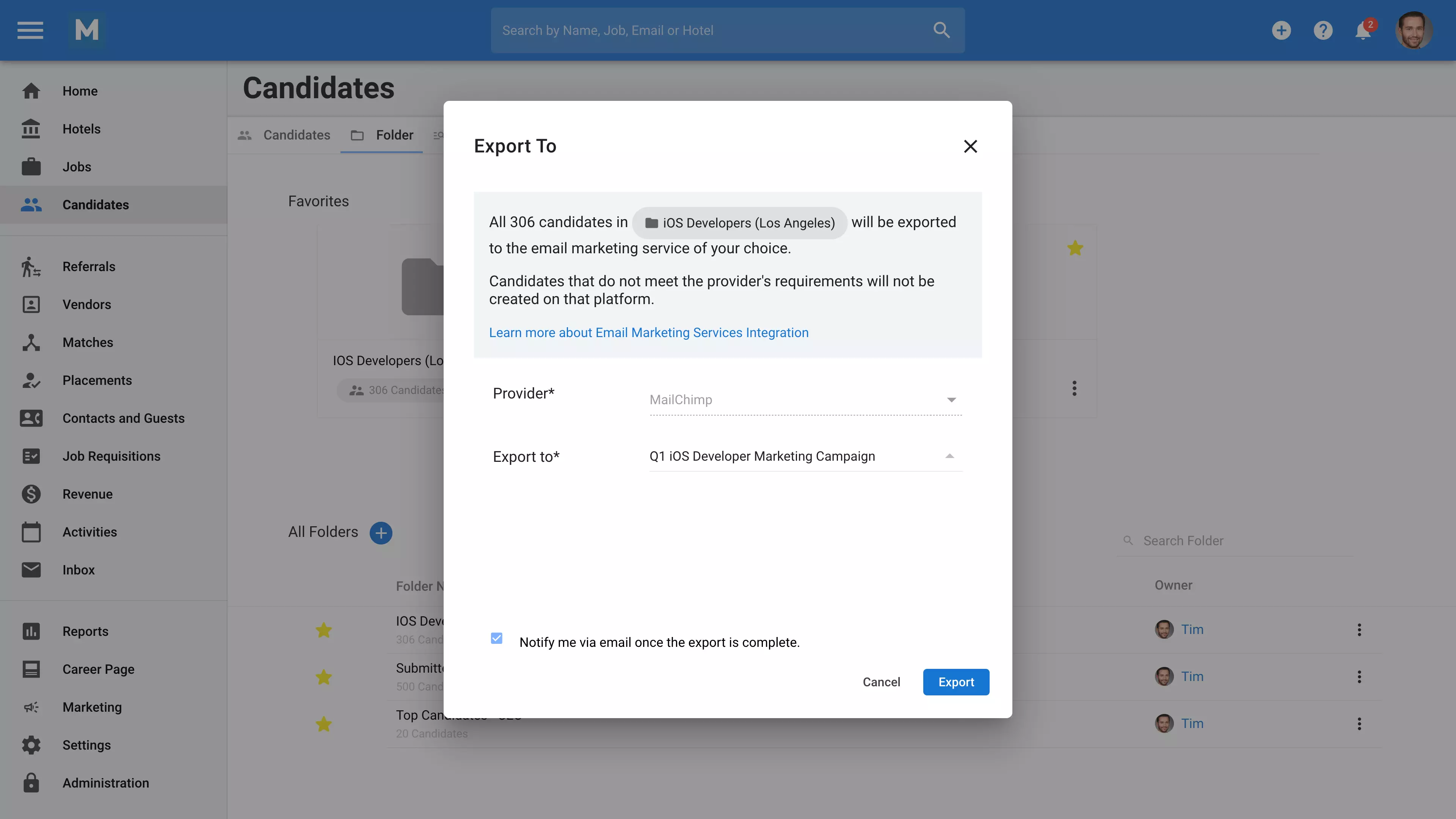Close the Export To dialog
The image size is (1456, 819).
970,146
